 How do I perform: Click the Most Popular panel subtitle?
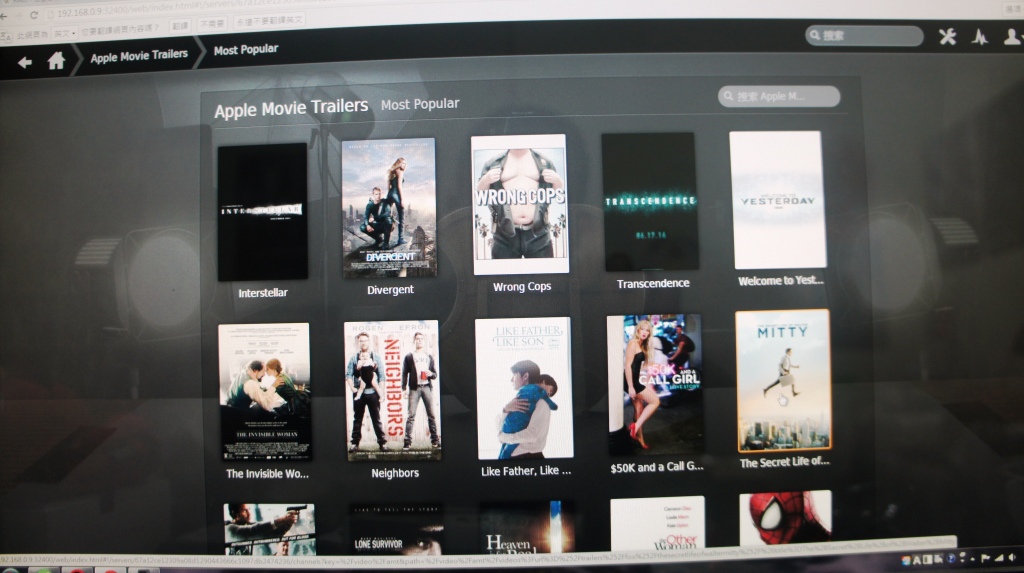[x=420, y=104]
